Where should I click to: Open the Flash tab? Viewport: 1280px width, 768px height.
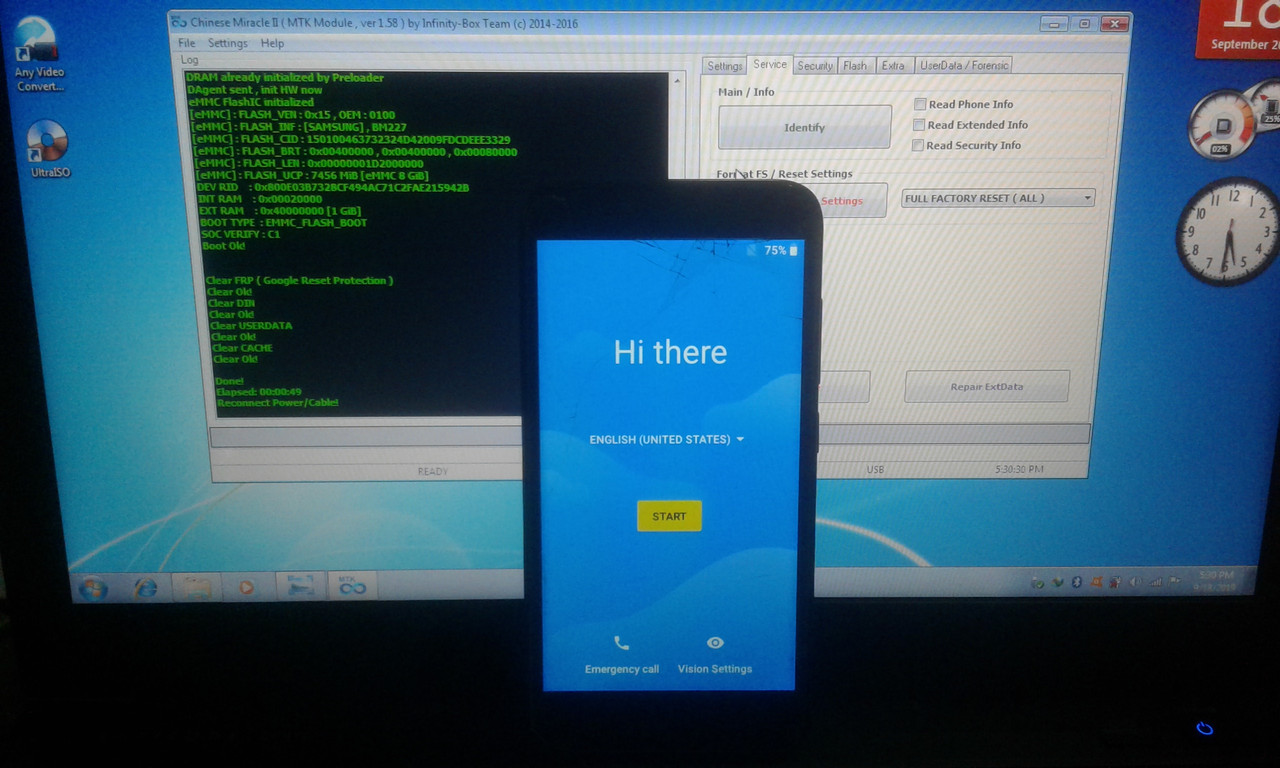[x=855, y=66]
